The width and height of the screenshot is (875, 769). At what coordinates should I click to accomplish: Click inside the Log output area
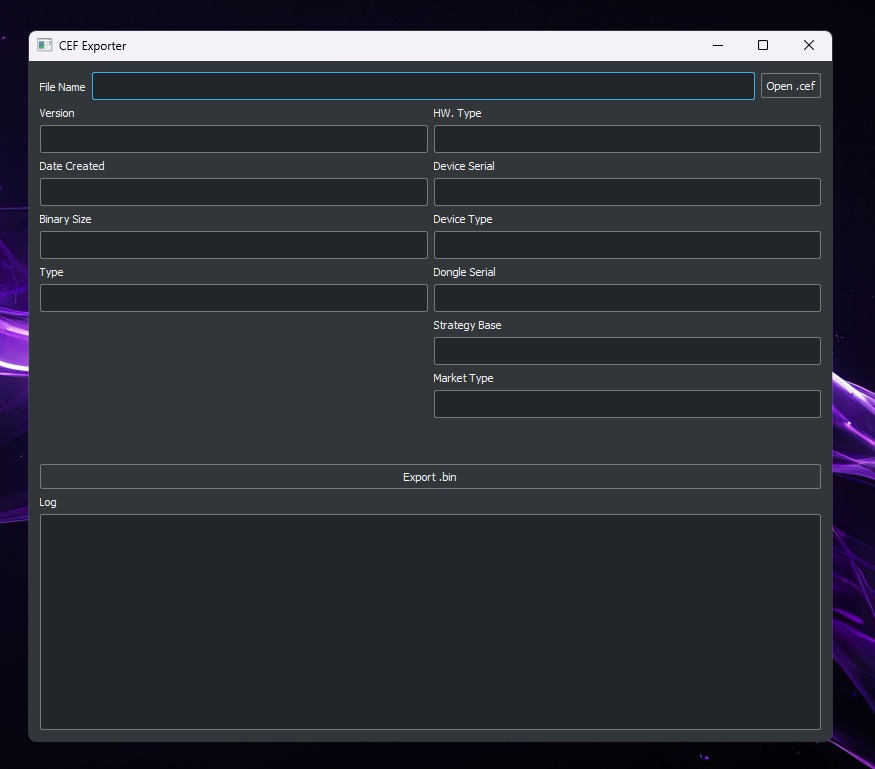pos(430,622)
